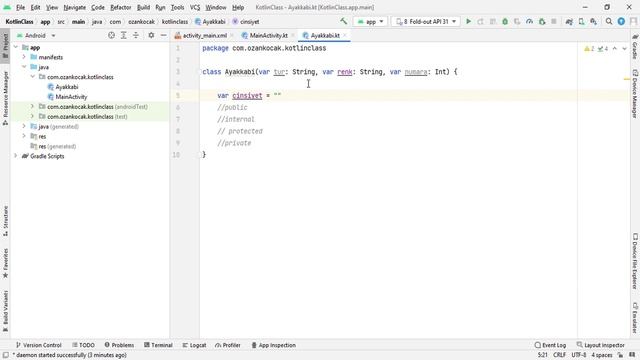The width and height of the screenshot is (640, 360).
Task: Open the Gradle side tool window
Action: click(635, 46)
